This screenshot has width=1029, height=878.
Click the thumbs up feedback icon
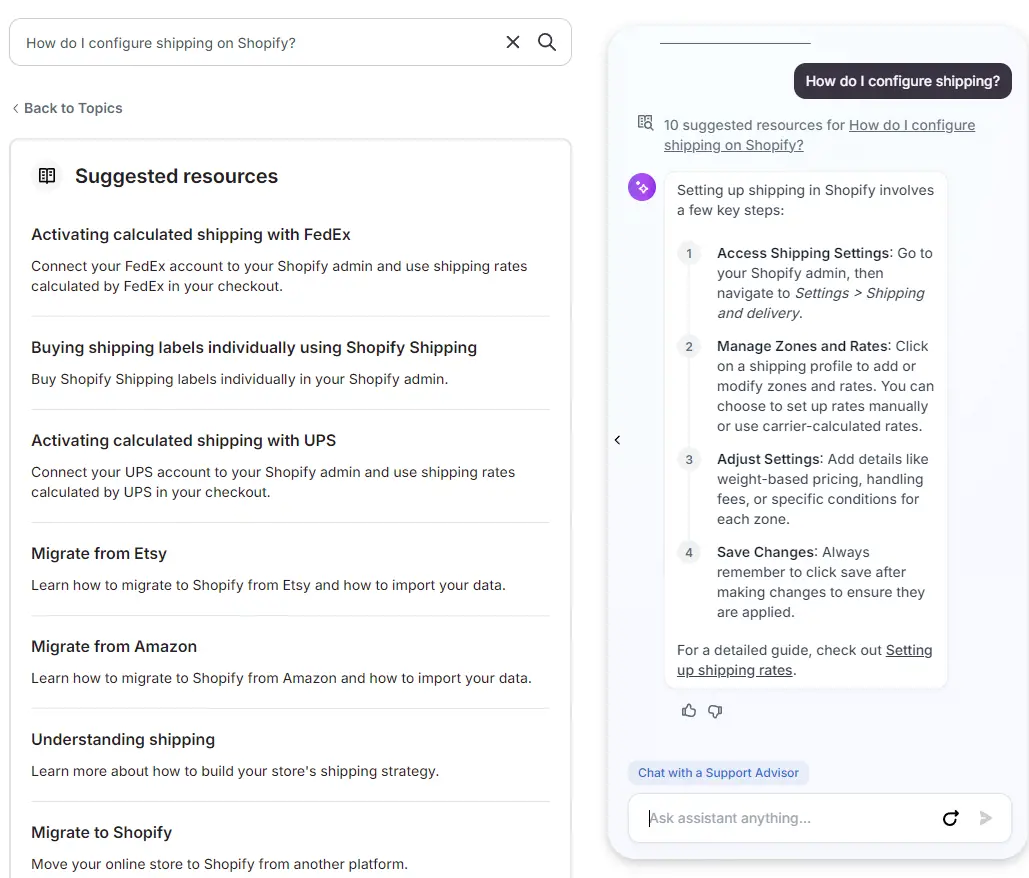coord(688,711)
